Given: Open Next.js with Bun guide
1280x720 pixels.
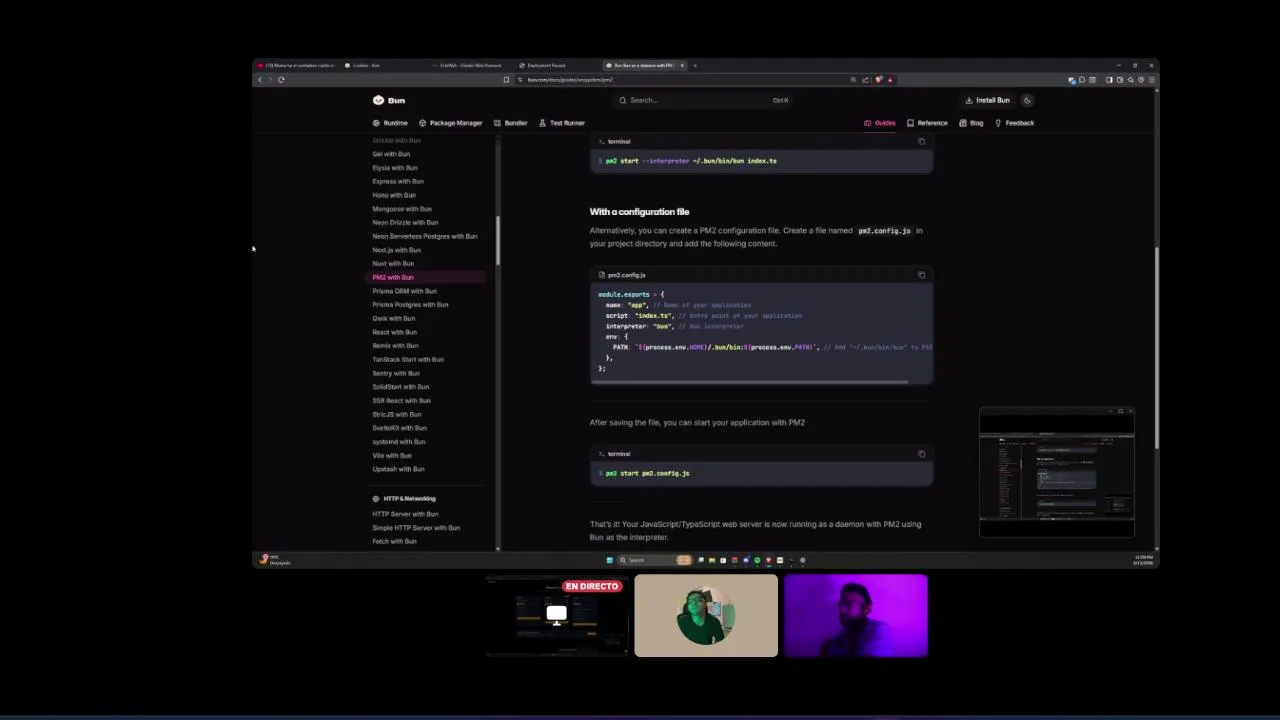Looking at the screenshot, I should point(396,250).
